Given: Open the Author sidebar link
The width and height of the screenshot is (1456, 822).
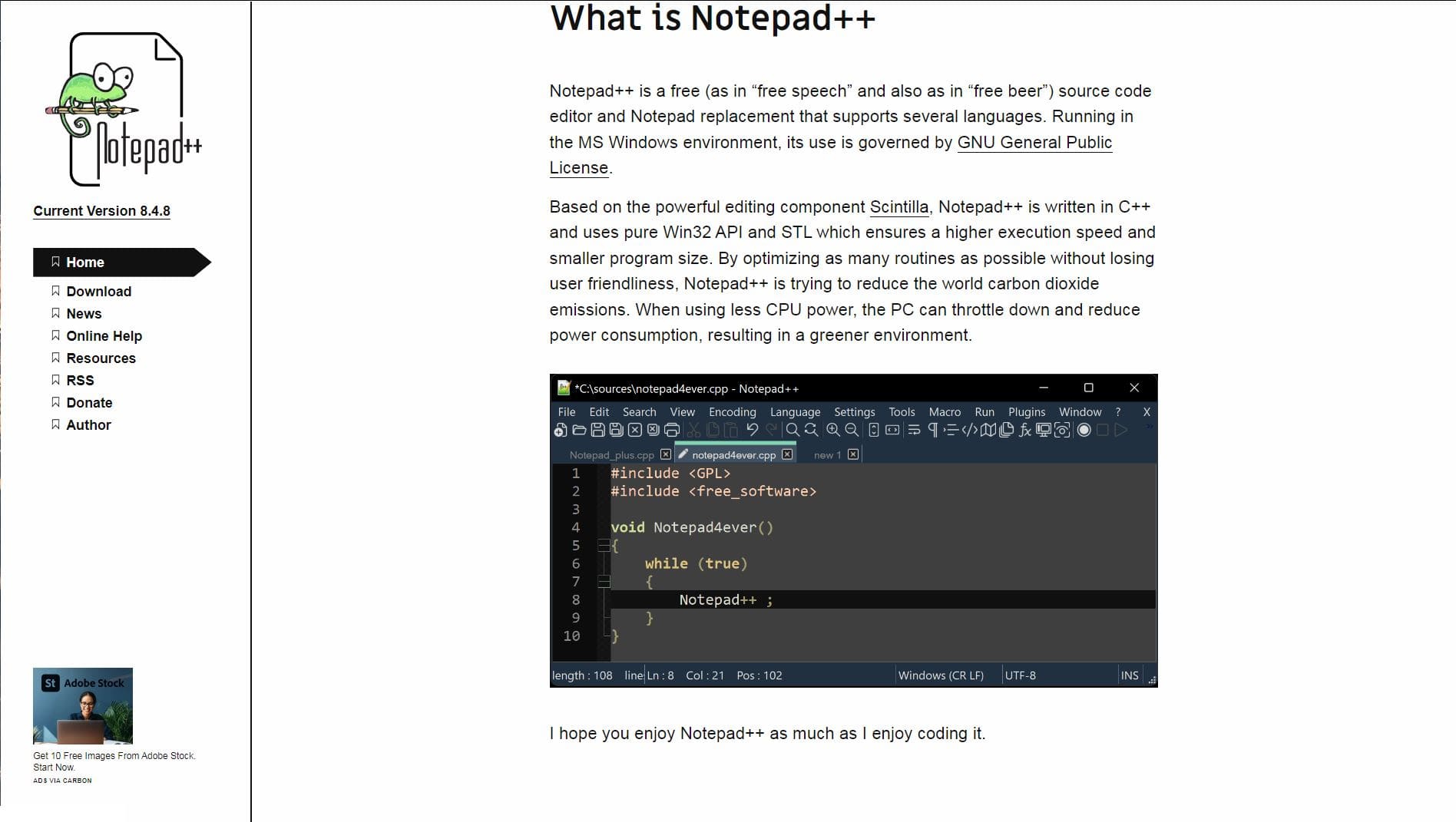Looking at the screenshot, I should (88, 425).
